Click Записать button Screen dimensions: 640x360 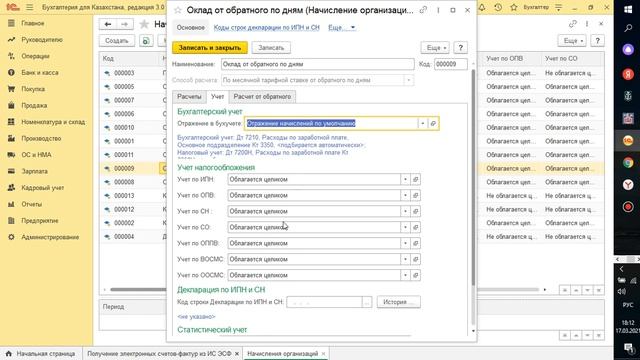[271, 48]
